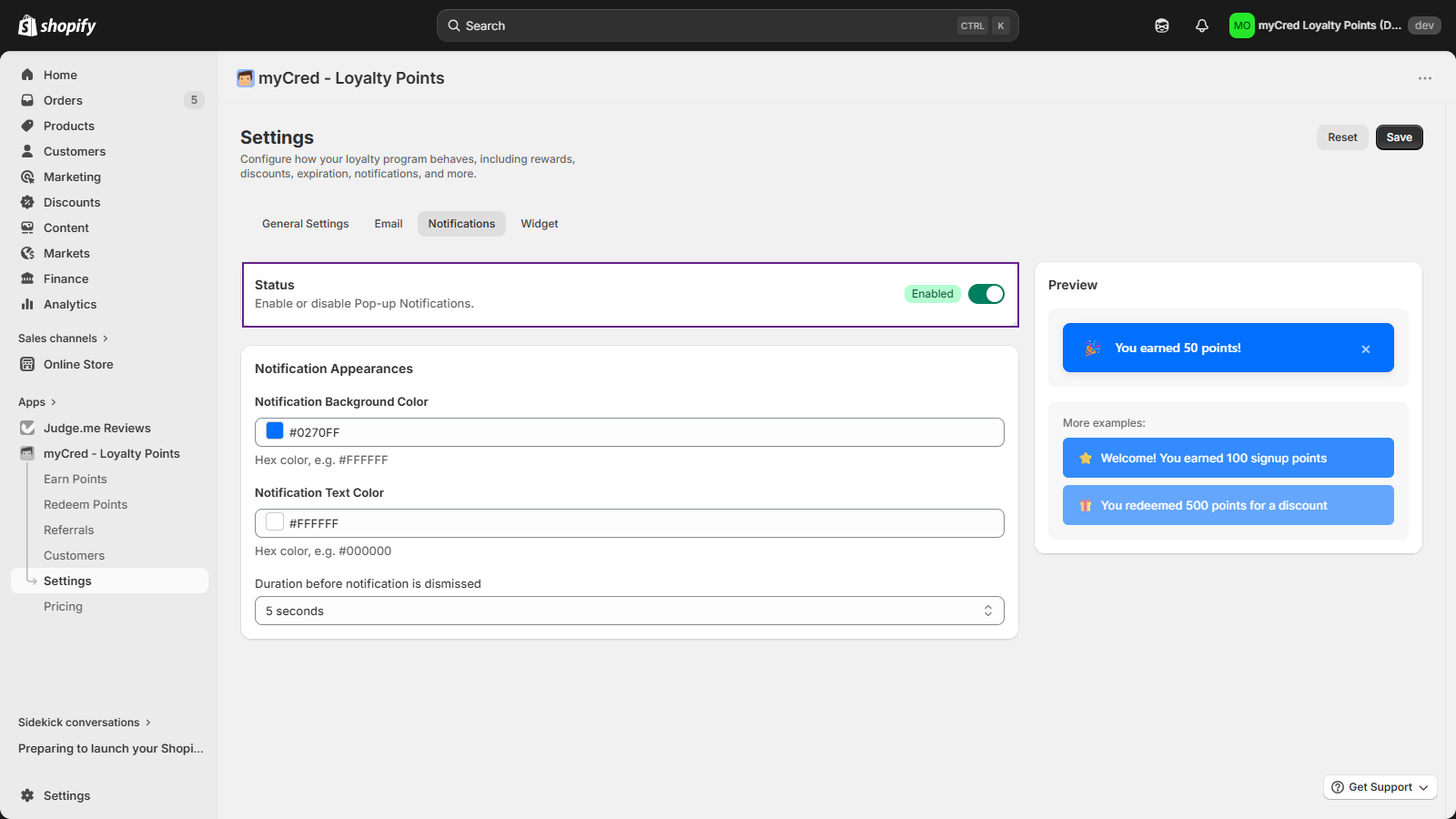Switch to the General Settings tab
Viewport: 1456px width, 819px height.
tap(305, 224)
